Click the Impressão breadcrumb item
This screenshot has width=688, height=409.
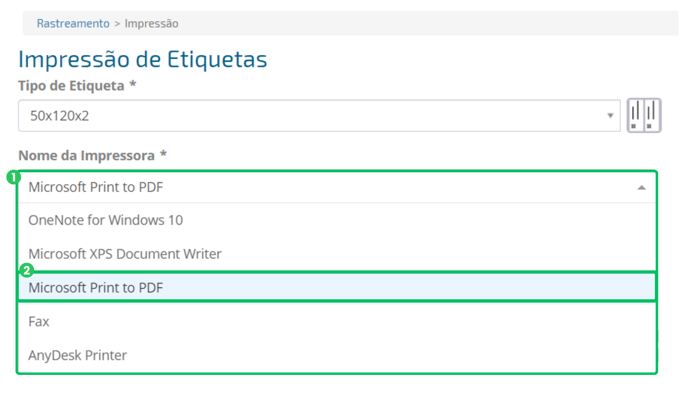pos(151,23)
